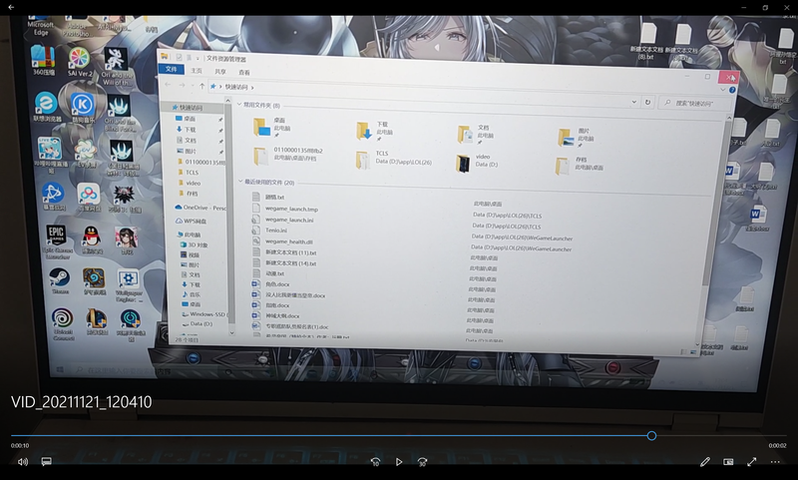Click the video seek bar handle

click(652, 435)
